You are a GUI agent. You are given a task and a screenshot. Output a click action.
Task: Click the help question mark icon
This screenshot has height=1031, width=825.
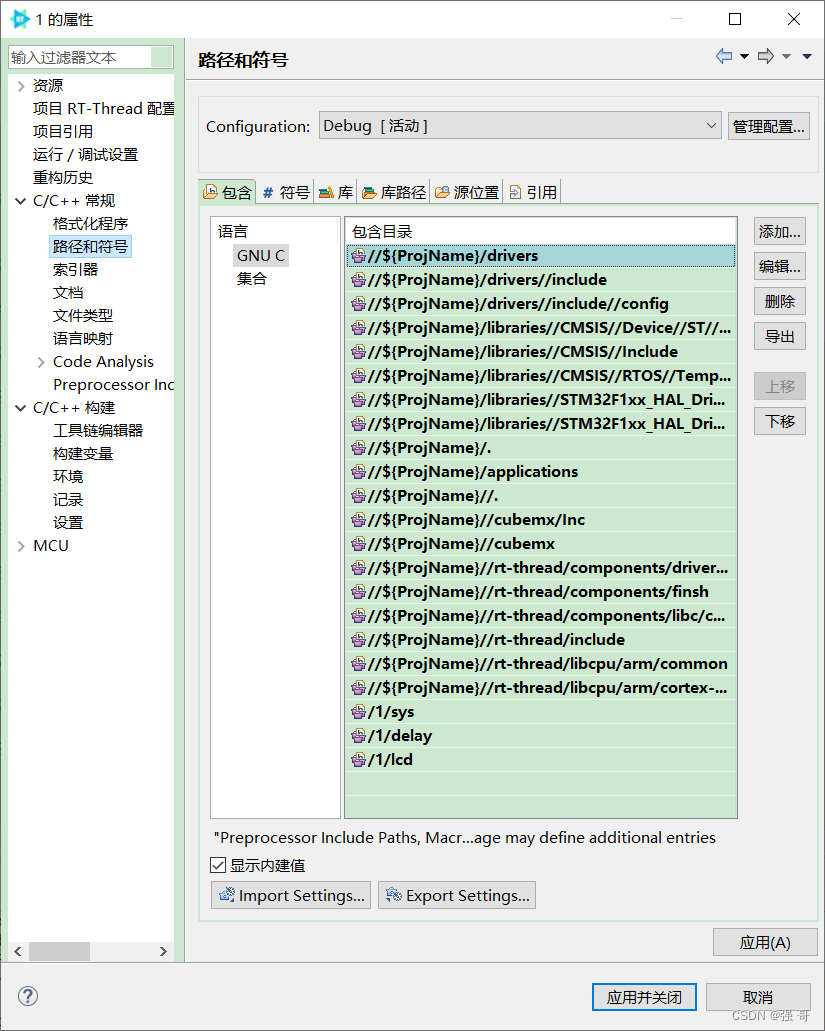coord(27,996)
